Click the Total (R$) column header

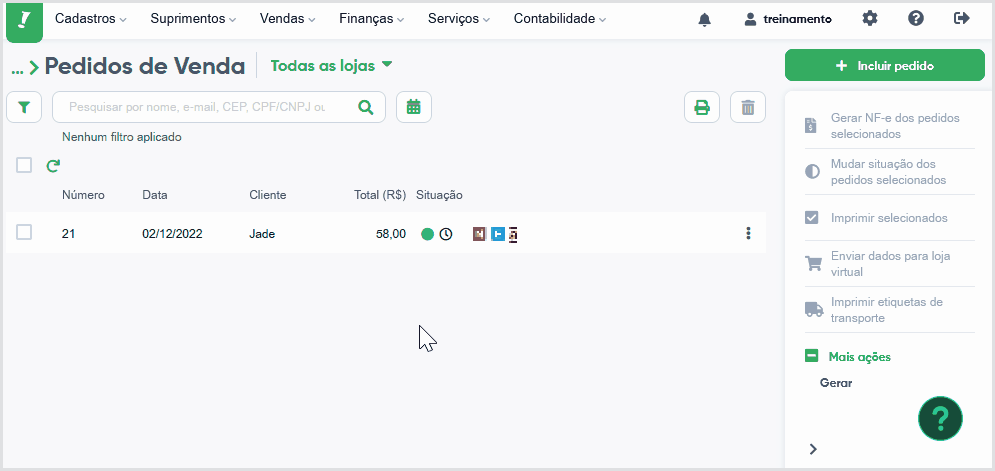pyautogui.click(x=379, y=195)
